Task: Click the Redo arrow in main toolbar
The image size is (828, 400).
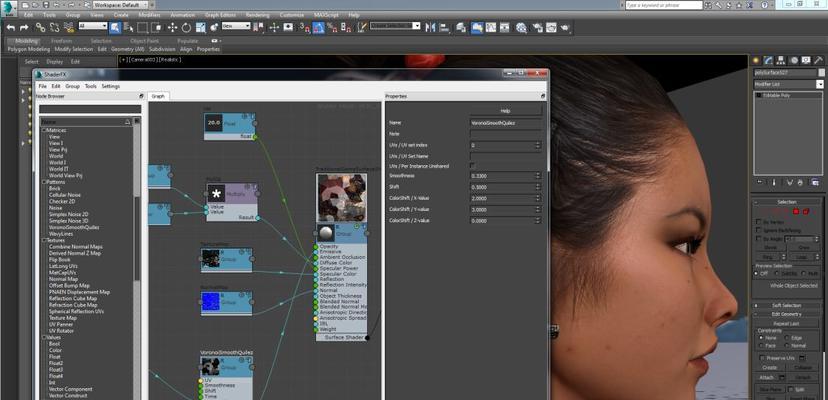Action: 24,27
